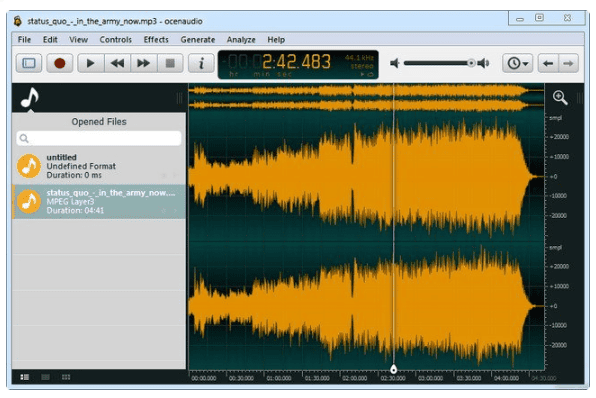Image resolution: width=596 pixels, height=398 pixels.
Task: Switch file list to detailed list view
Action: (25, 377)
